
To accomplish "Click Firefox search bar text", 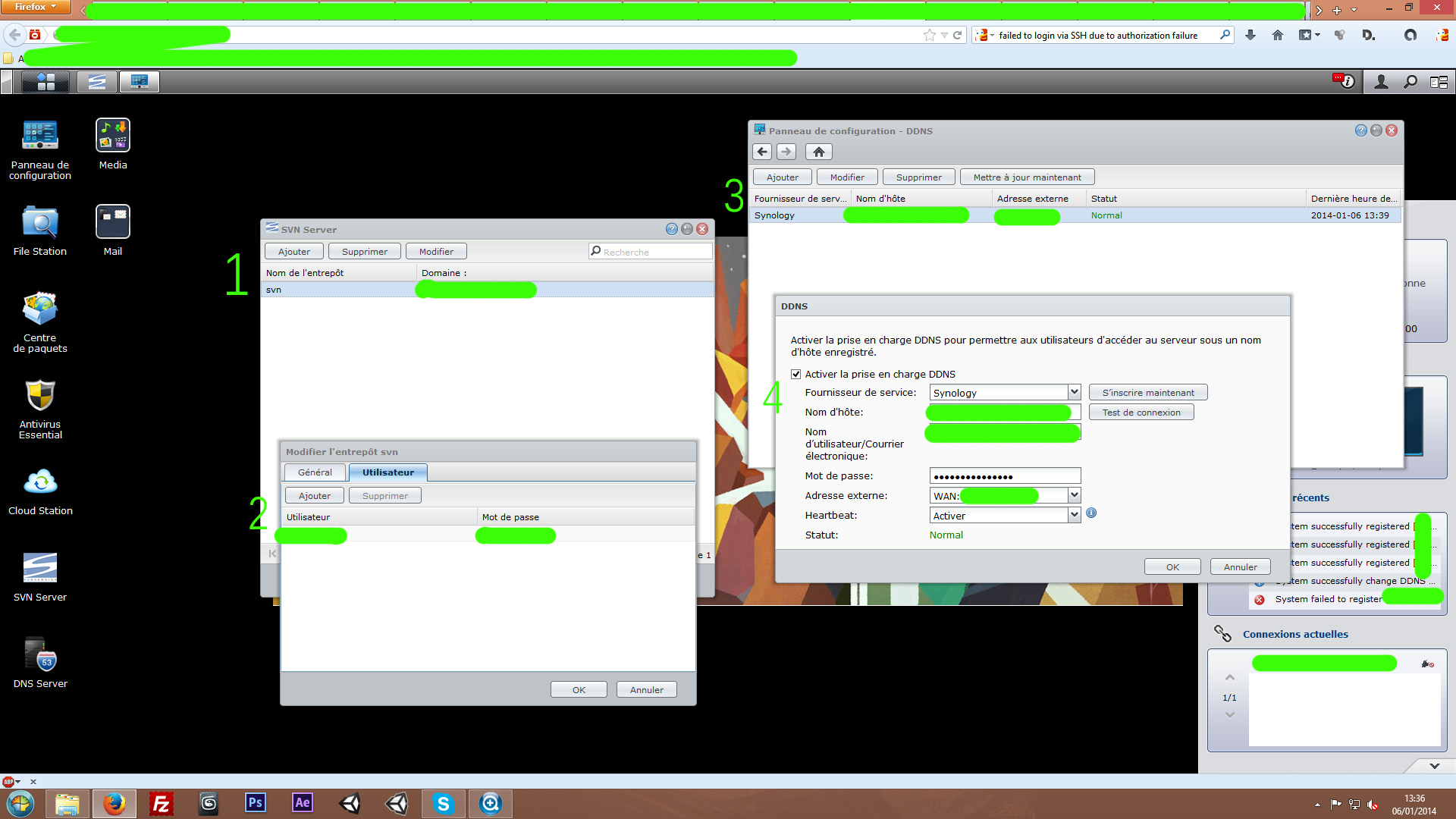I will 1098,36.
